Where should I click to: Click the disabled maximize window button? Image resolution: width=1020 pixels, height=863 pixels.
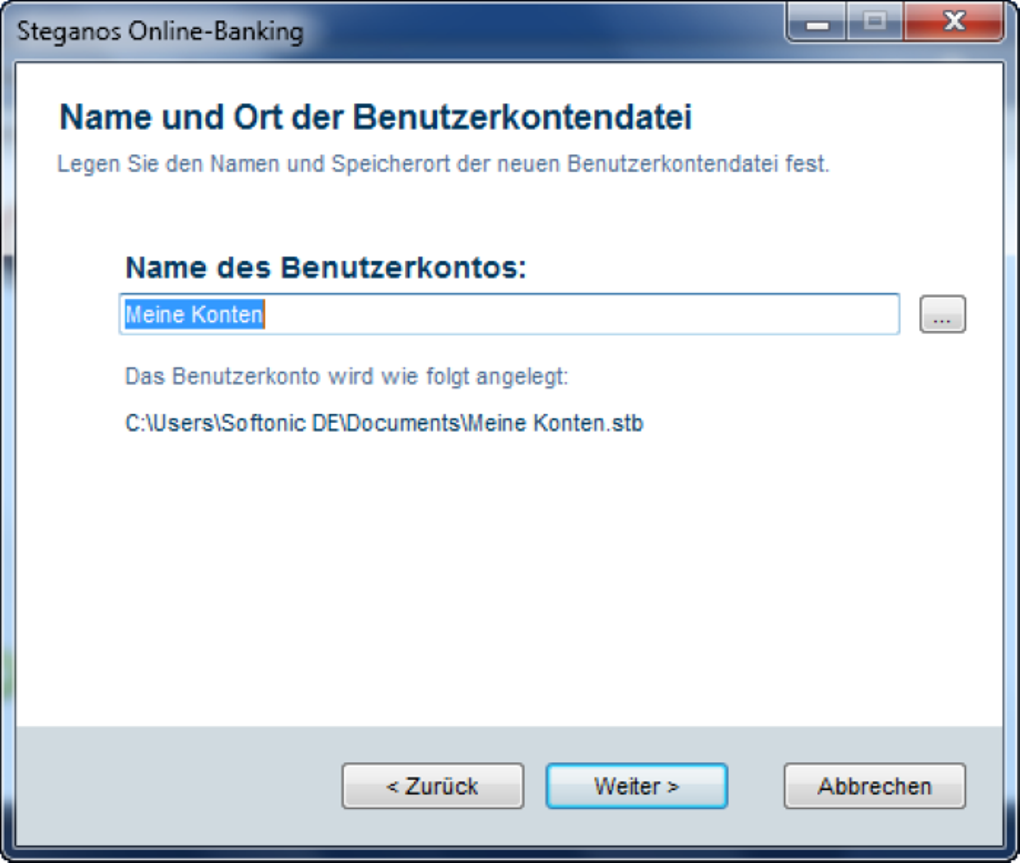pyautogui.click(x=875, y=22)
